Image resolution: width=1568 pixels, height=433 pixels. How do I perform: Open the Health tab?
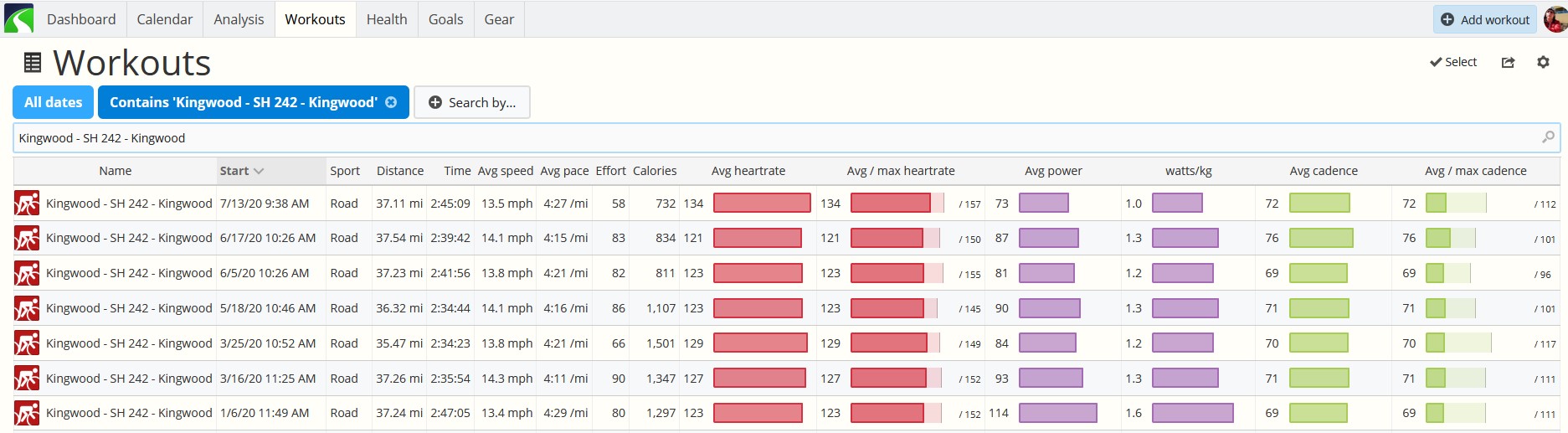coord(387,19)
